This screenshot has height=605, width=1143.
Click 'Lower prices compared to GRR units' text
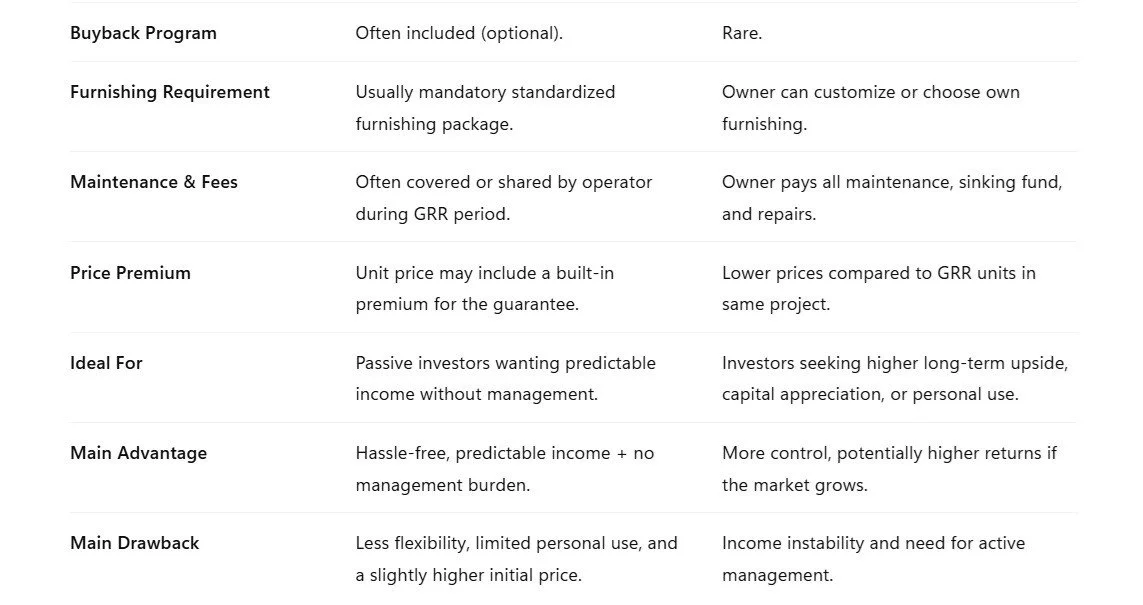(x=878, y=273)
